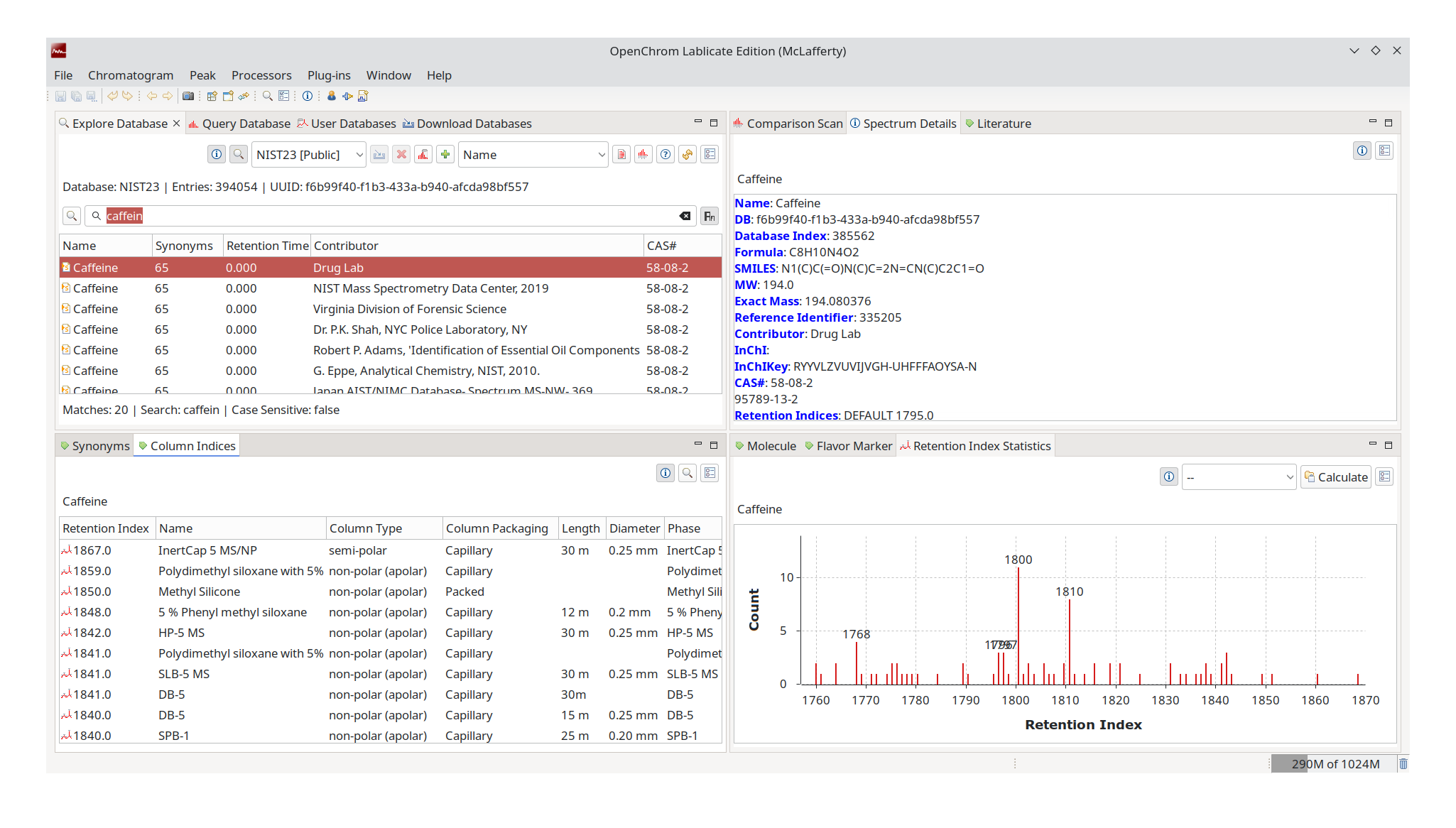This screenshot has width=1456, height=828.
Task: Switch to the Literature tab
Action: 1004,124
